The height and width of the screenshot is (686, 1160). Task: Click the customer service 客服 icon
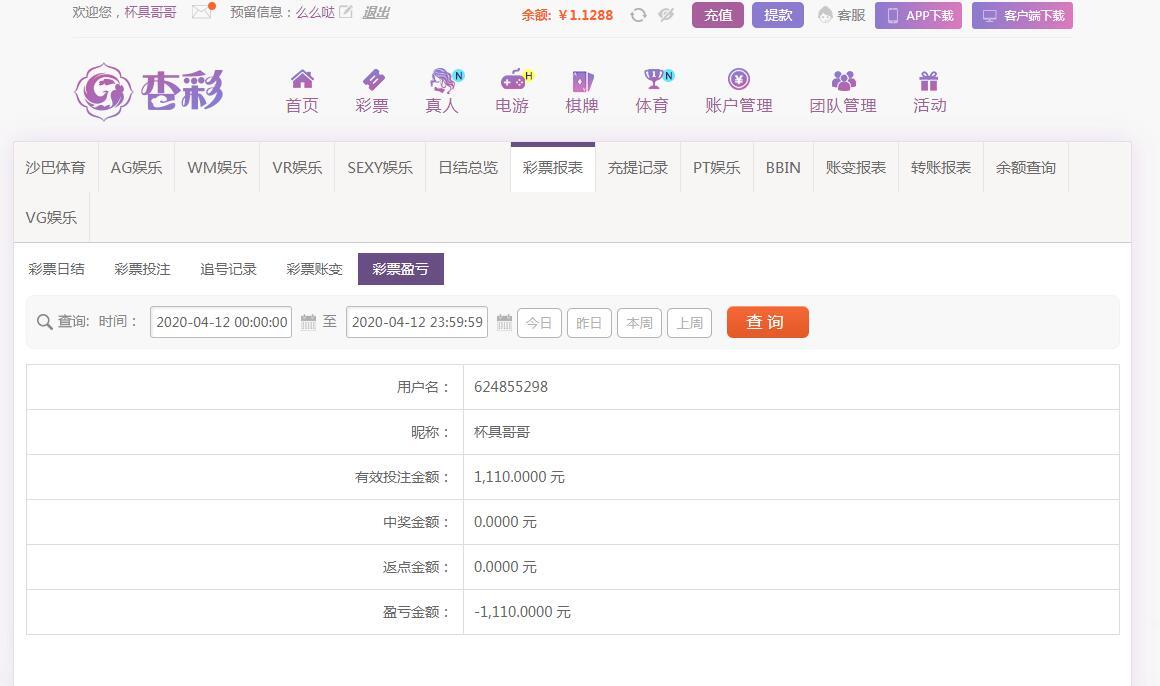click(x=825, y=15)
